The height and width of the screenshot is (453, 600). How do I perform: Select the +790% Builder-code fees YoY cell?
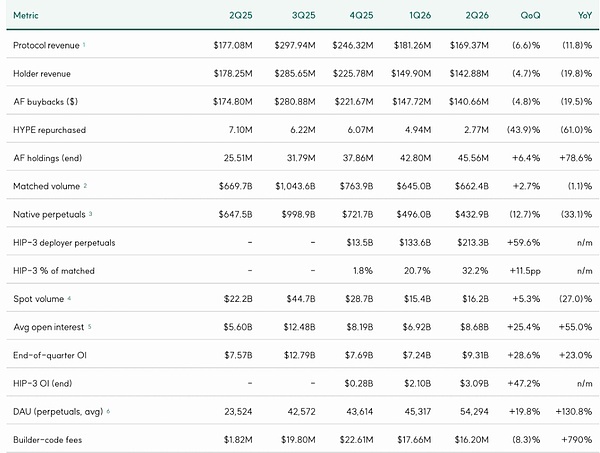tap(577, 440)
